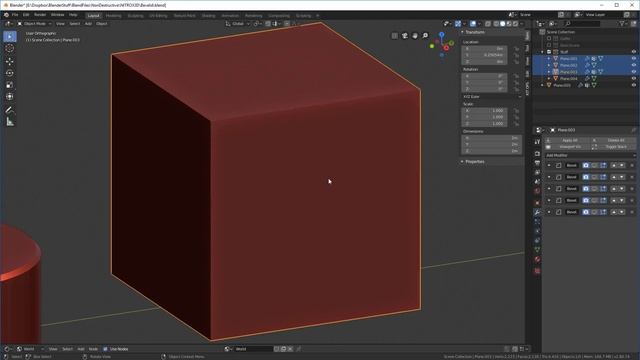Screen dimensions: 640x360
Task: Select the Annotate tool
Action: tap(10, 110)
